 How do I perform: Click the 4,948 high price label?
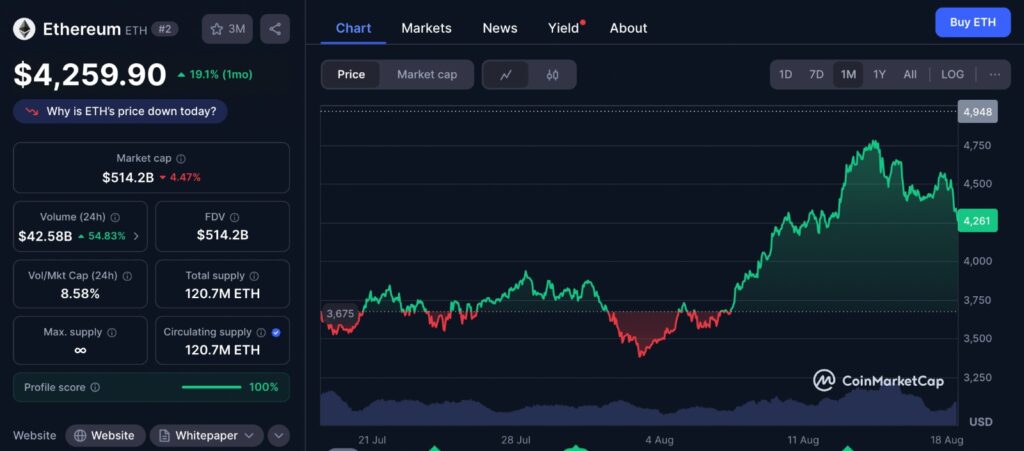click(x=978, y=112)
